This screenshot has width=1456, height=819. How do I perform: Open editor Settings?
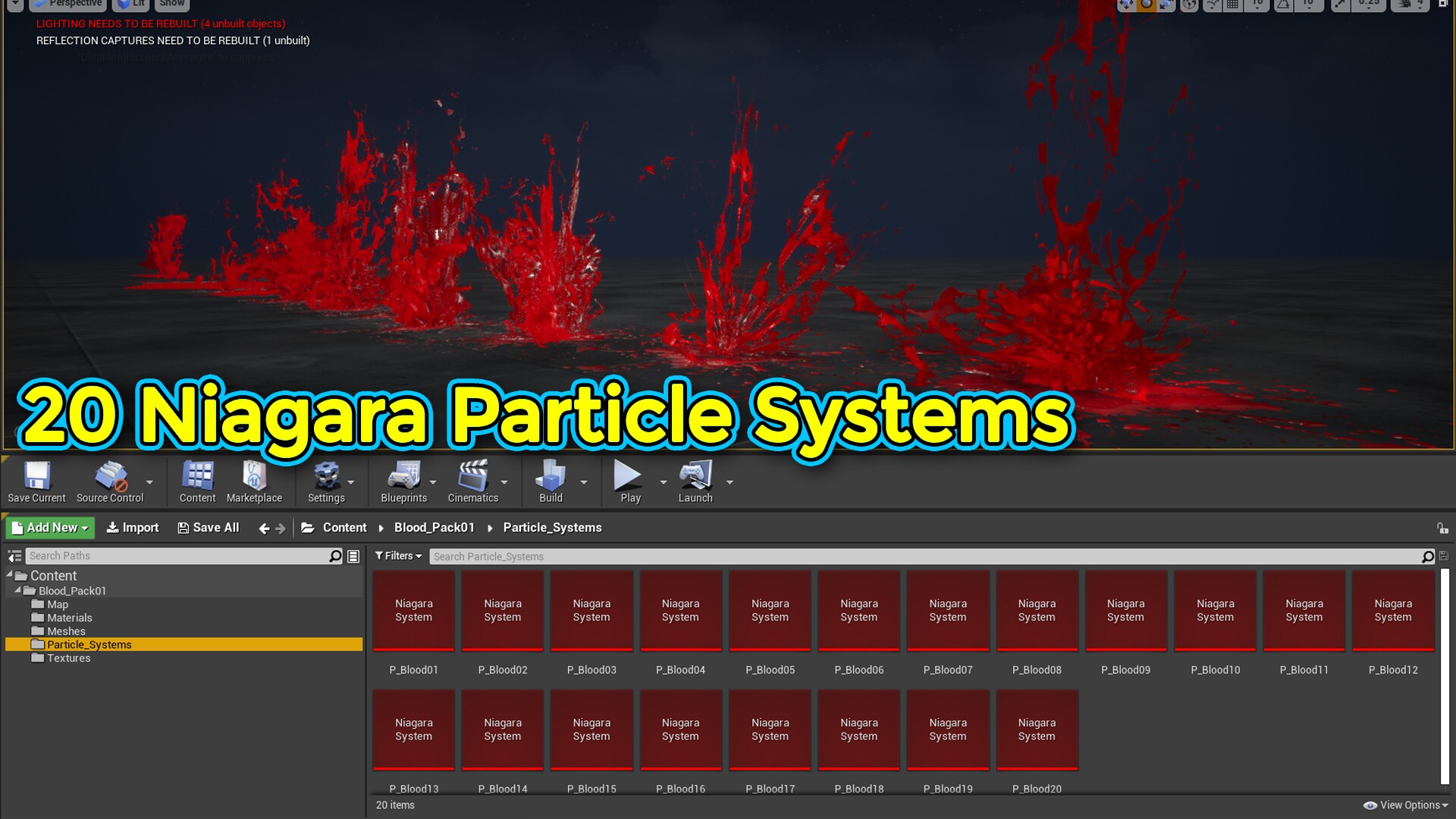point(327,482)
